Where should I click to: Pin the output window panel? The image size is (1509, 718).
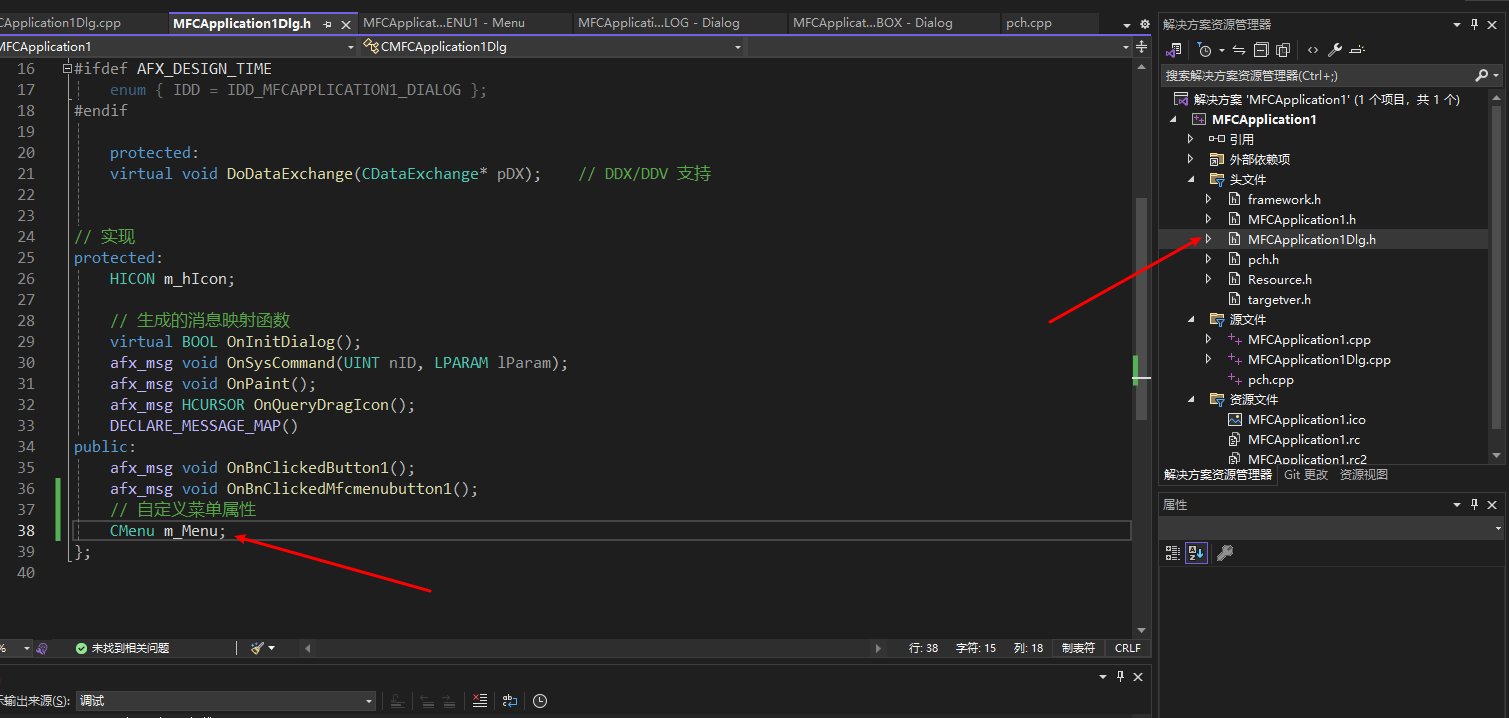[1121, 677]
